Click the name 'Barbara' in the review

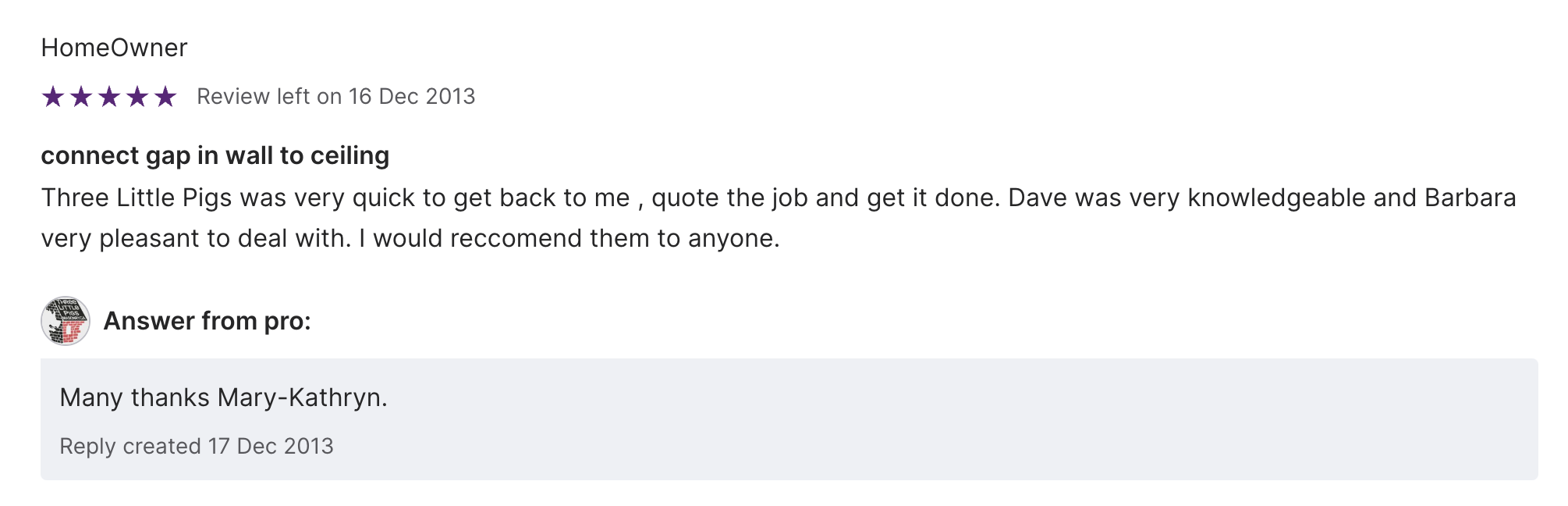pos(1470,198)
